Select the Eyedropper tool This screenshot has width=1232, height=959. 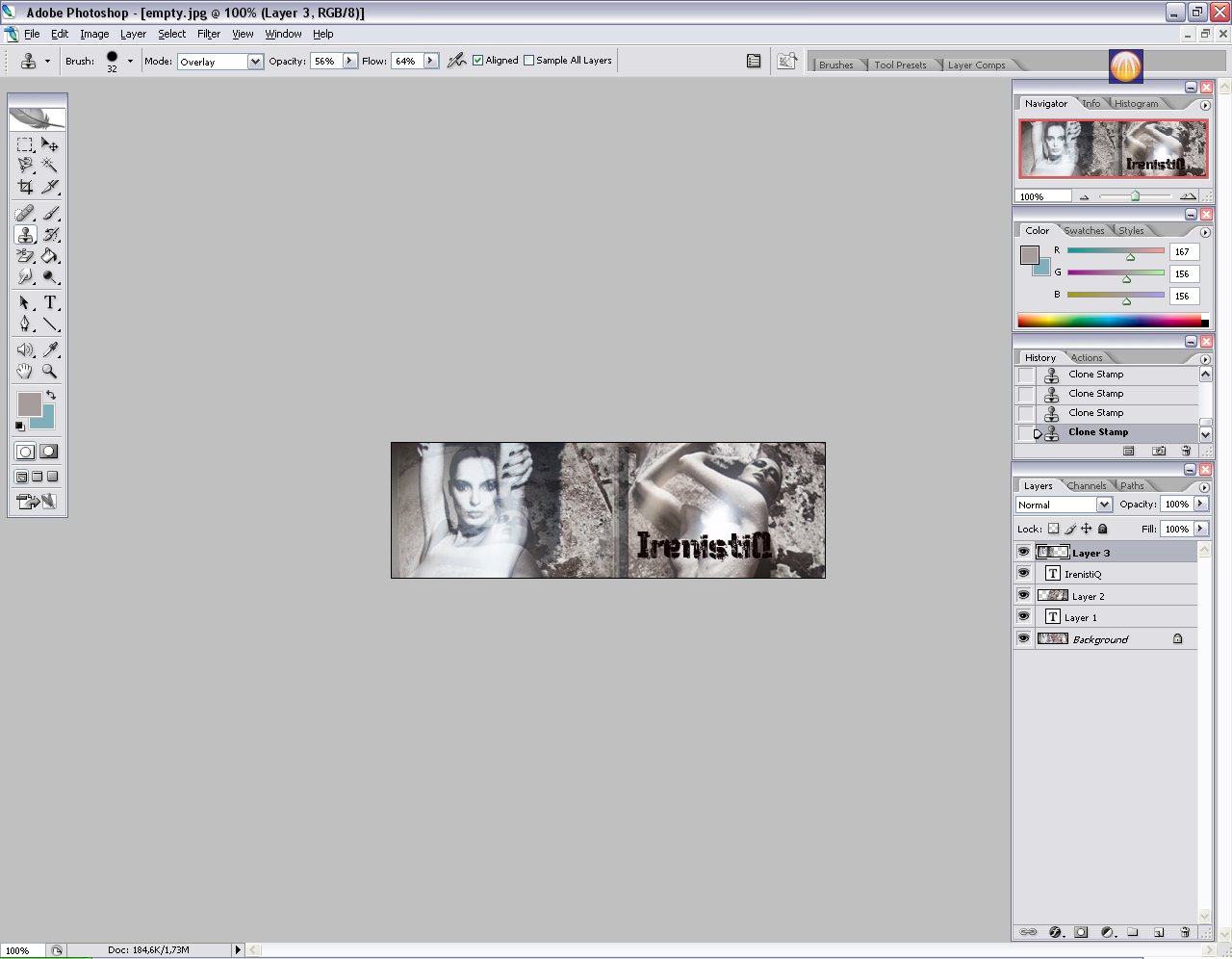(x=50, y=350)
